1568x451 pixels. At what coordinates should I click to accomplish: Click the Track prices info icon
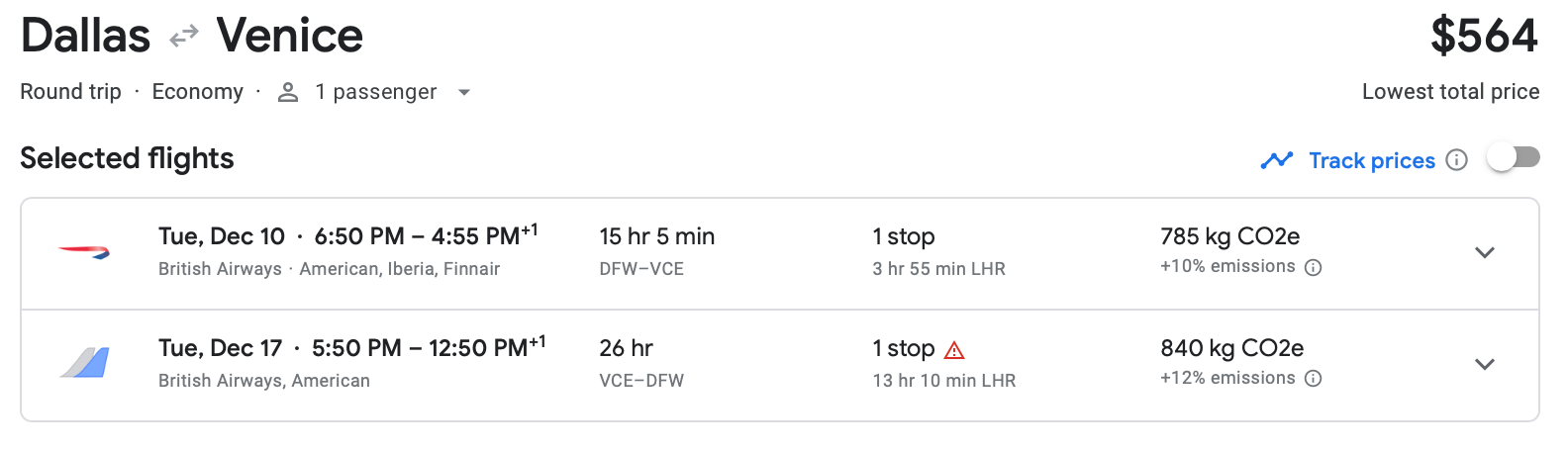point(1456,160)
